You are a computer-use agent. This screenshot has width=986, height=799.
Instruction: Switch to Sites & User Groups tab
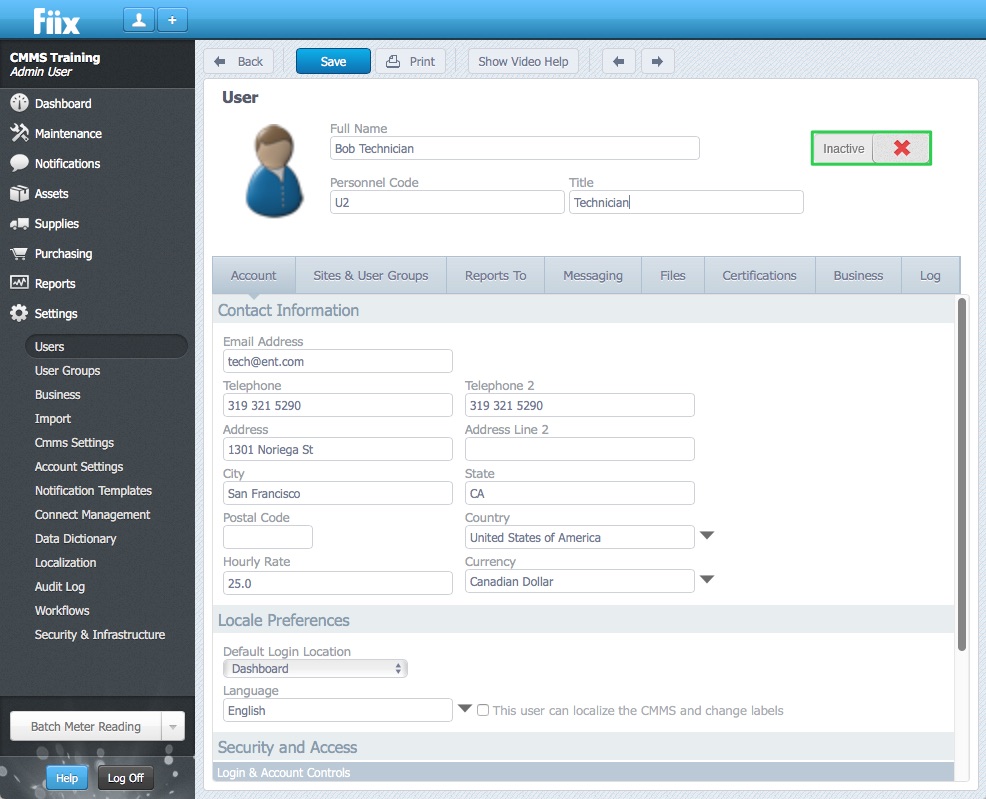point(371,275)
